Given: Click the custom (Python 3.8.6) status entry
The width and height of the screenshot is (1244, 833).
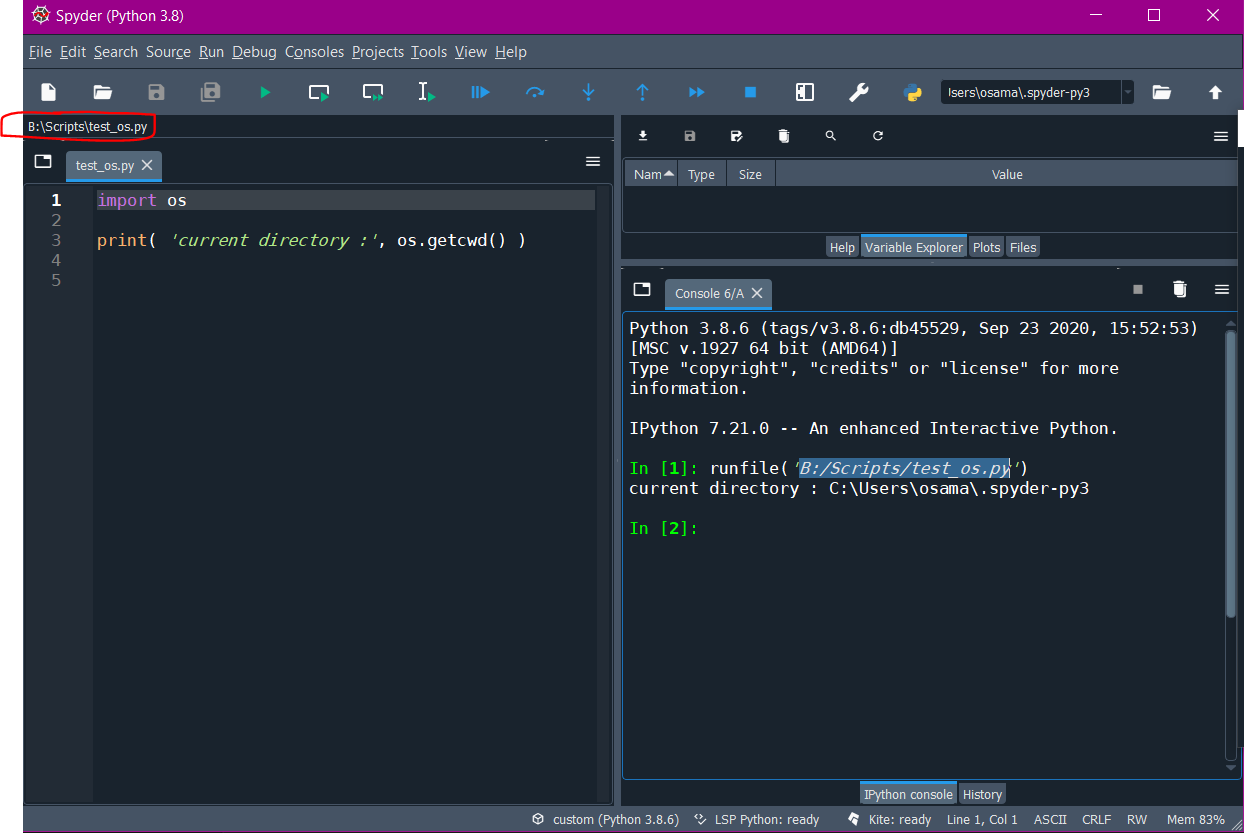Looking at the screenshot, I should (606, 819).
